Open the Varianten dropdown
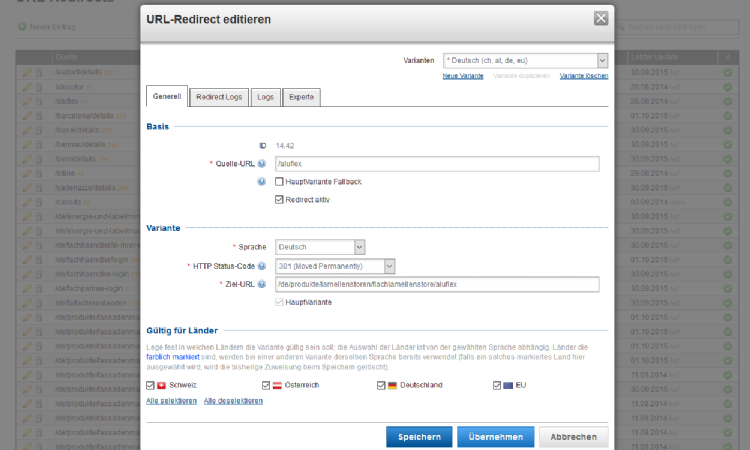This screenshot has height=450, width=750. tap(525, 61)
